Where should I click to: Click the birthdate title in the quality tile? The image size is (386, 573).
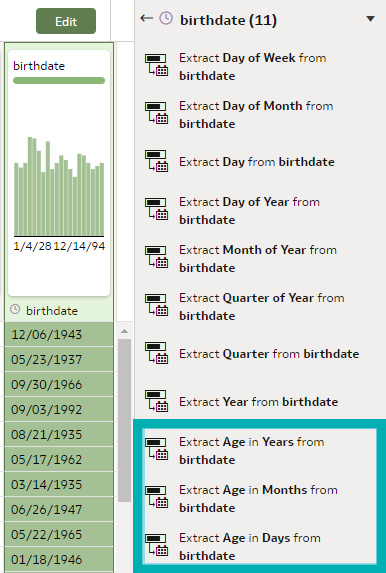coord(39,66)
